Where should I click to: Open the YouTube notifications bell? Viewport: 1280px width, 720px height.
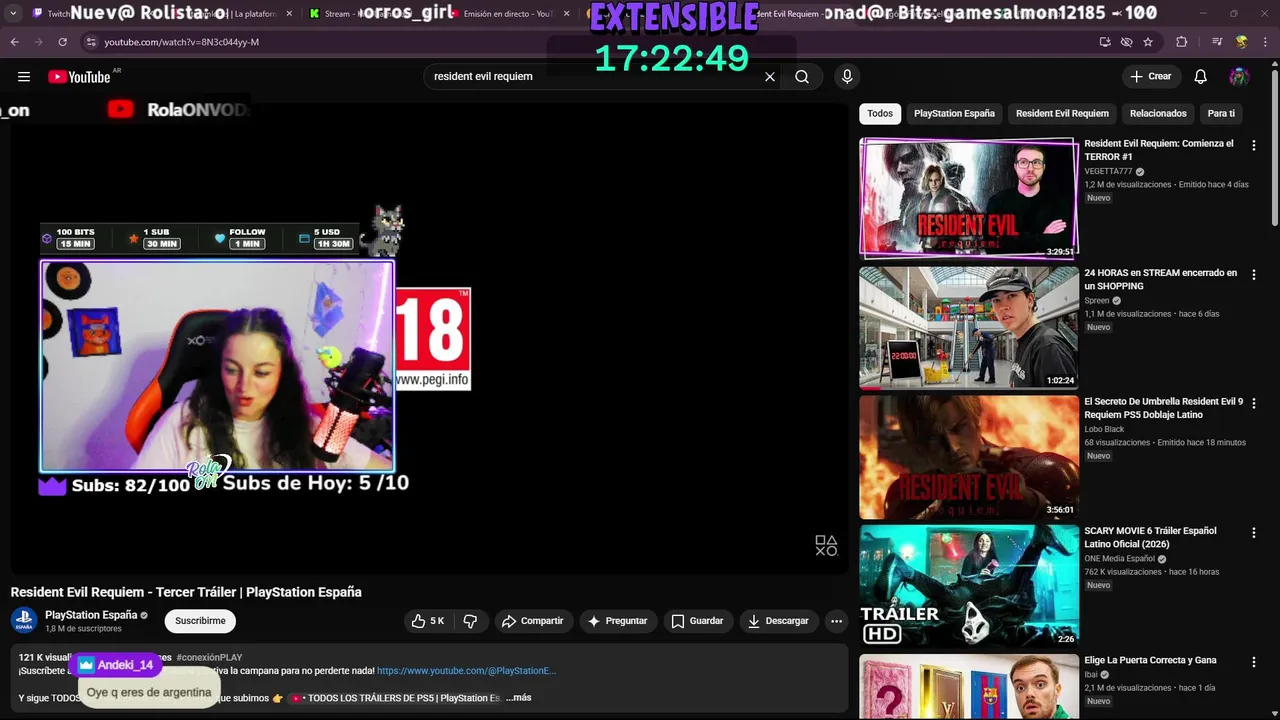[1201, 77]
